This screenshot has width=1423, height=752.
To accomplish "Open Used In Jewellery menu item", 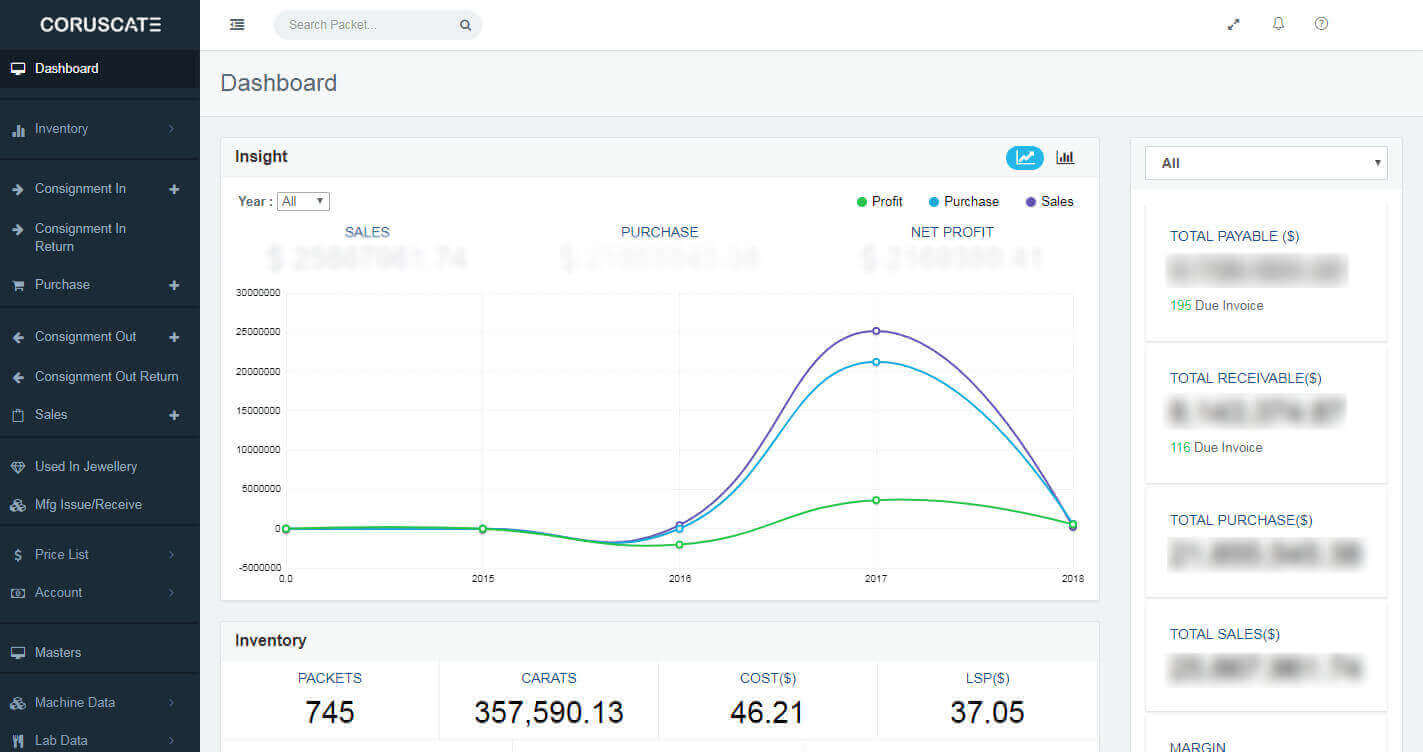I will pyautogui.click(x=85, y=467).
